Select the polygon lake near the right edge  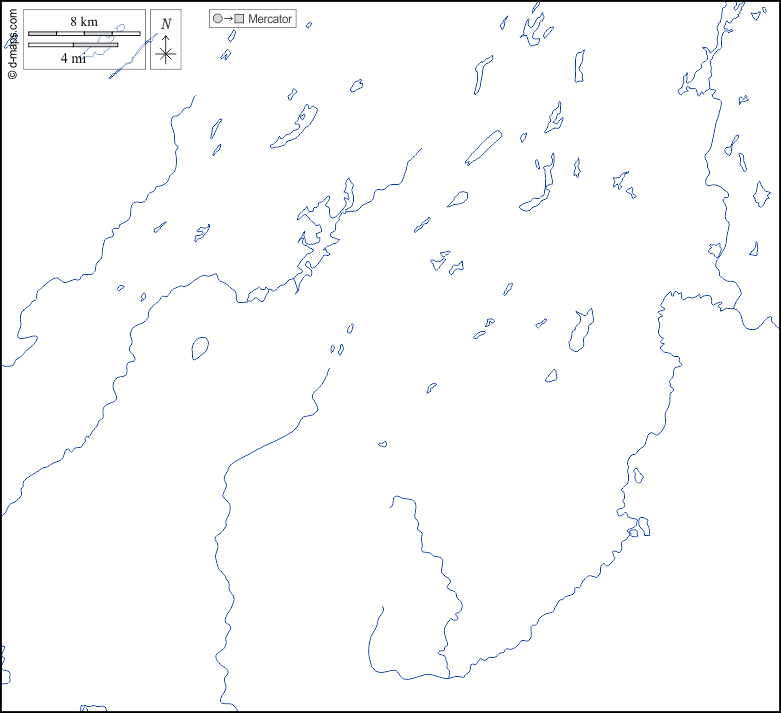tap(762, 193)
